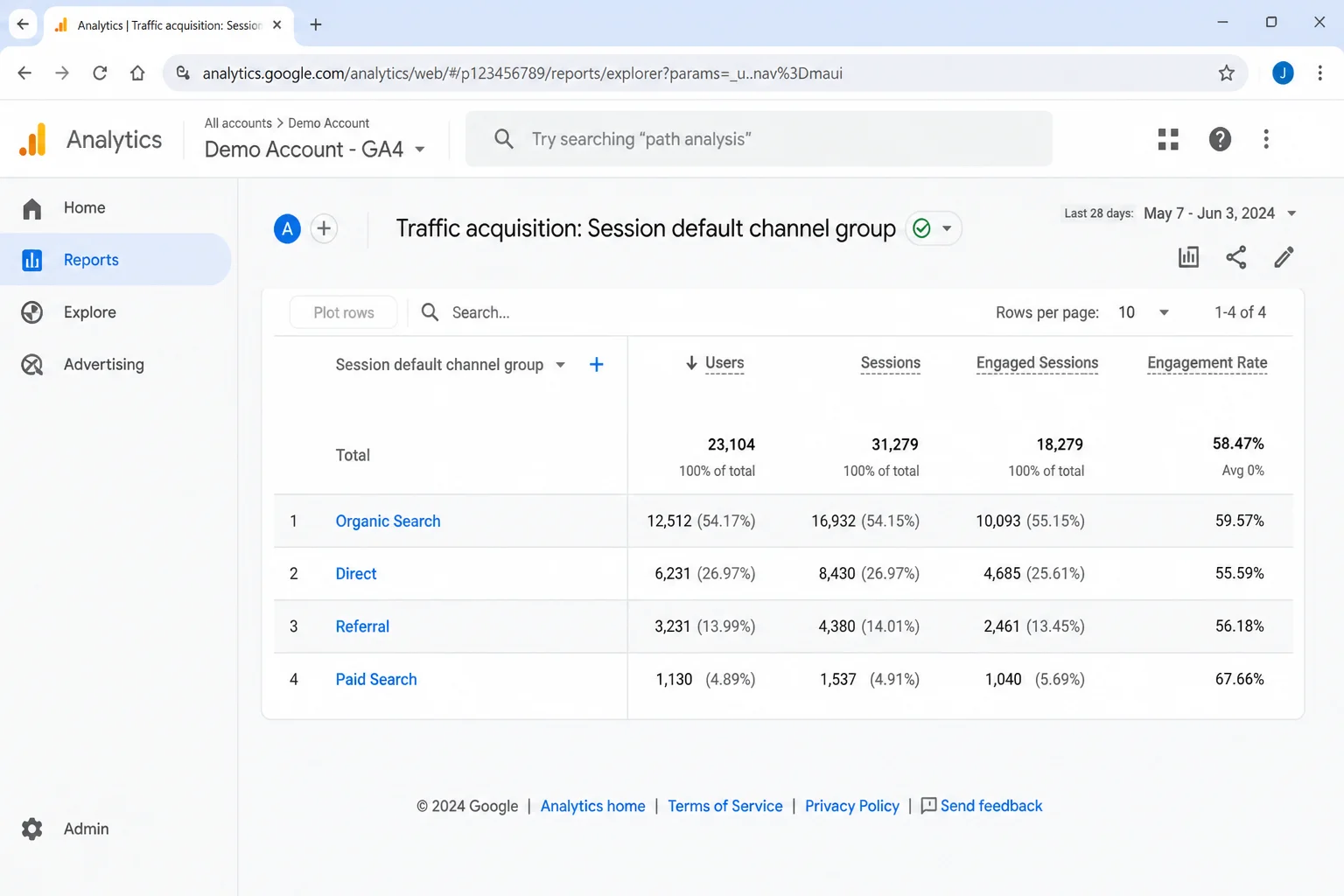Click the 1-4 of 4 pagination text
This screenshot has width=1344, height=896.
(1240, 312)
